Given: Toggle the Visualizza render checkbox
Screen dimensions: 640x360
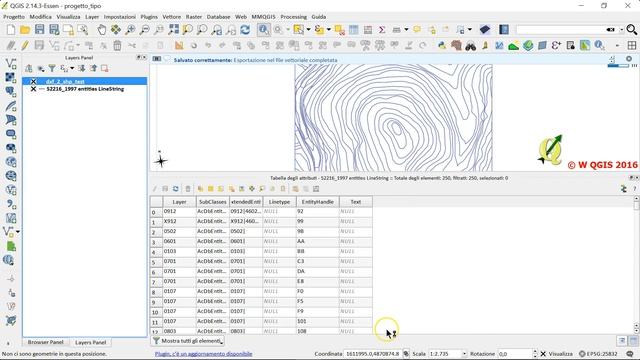Looking at the screenshot, I should [543, 353].
